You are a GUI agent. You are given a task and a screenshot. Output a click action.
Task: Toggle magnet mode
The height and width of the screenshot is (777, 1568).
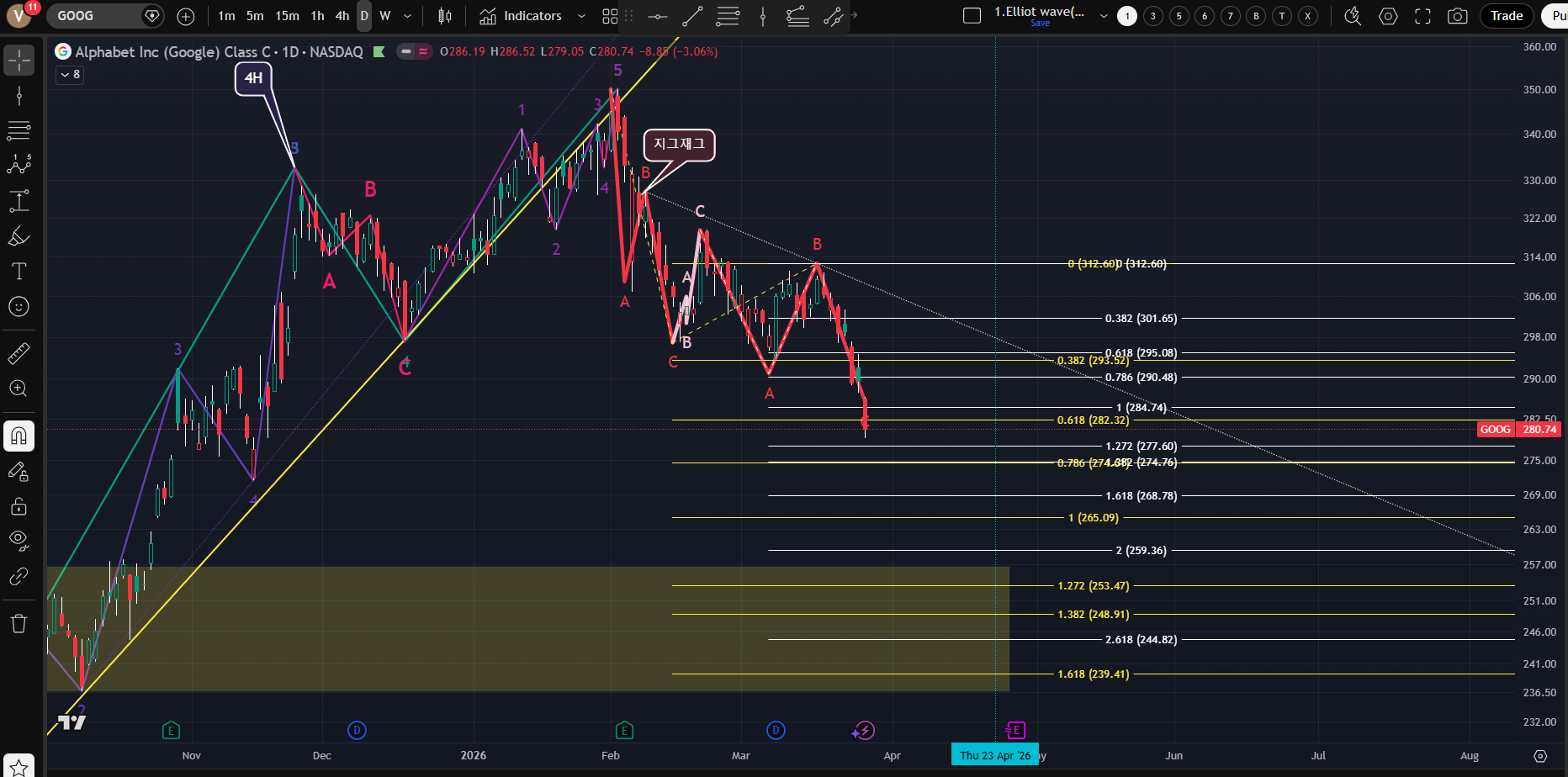[19, 436]
